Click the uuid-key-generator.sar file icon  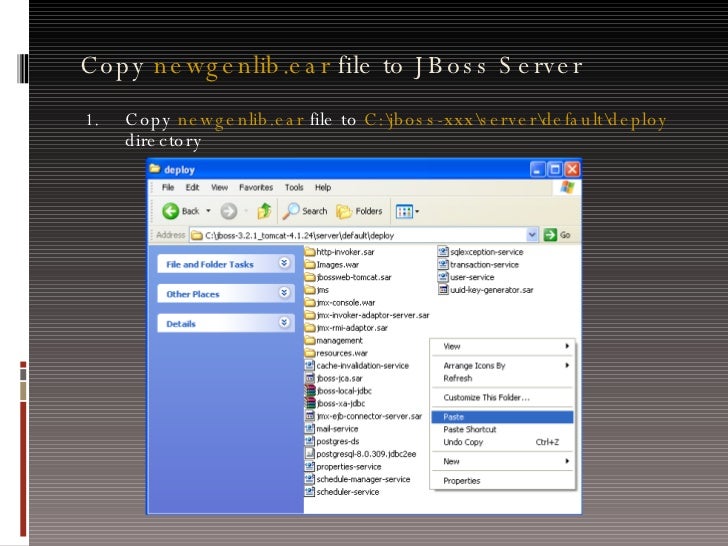[x=443, y=290]
